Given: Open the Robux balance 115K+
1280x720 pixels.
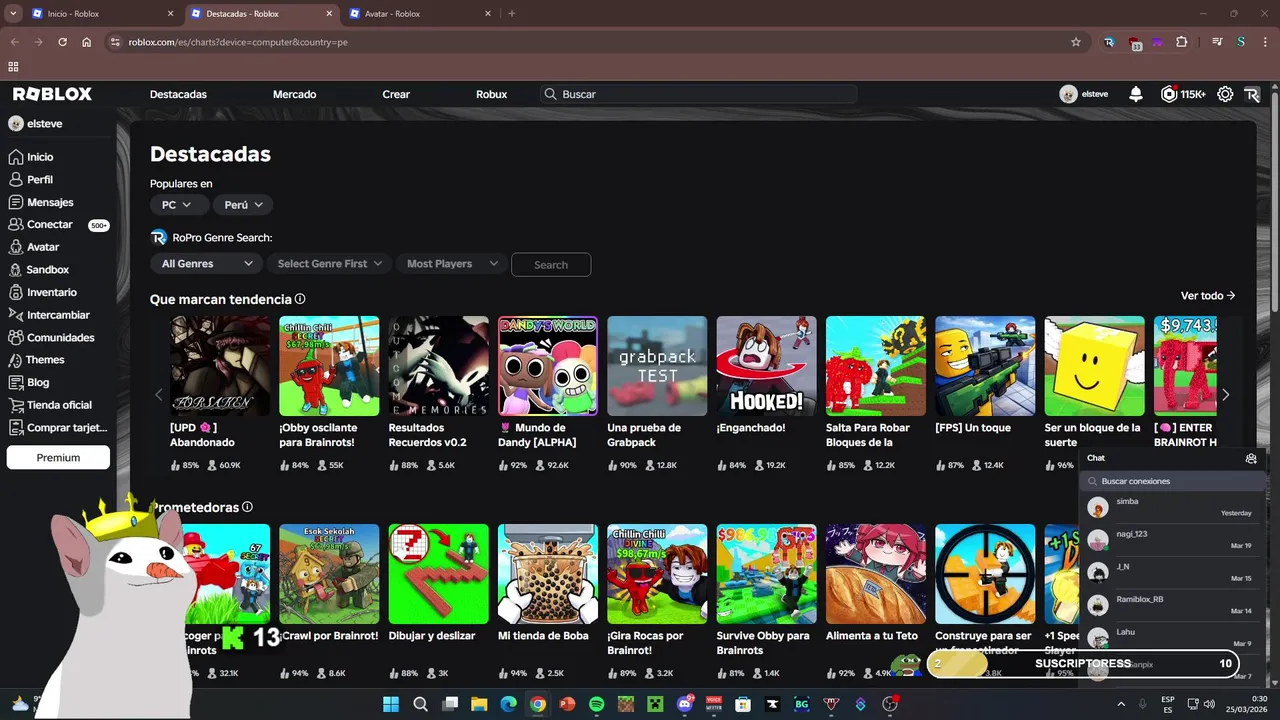Looking at the screenshot, I should click(1183, 94).
